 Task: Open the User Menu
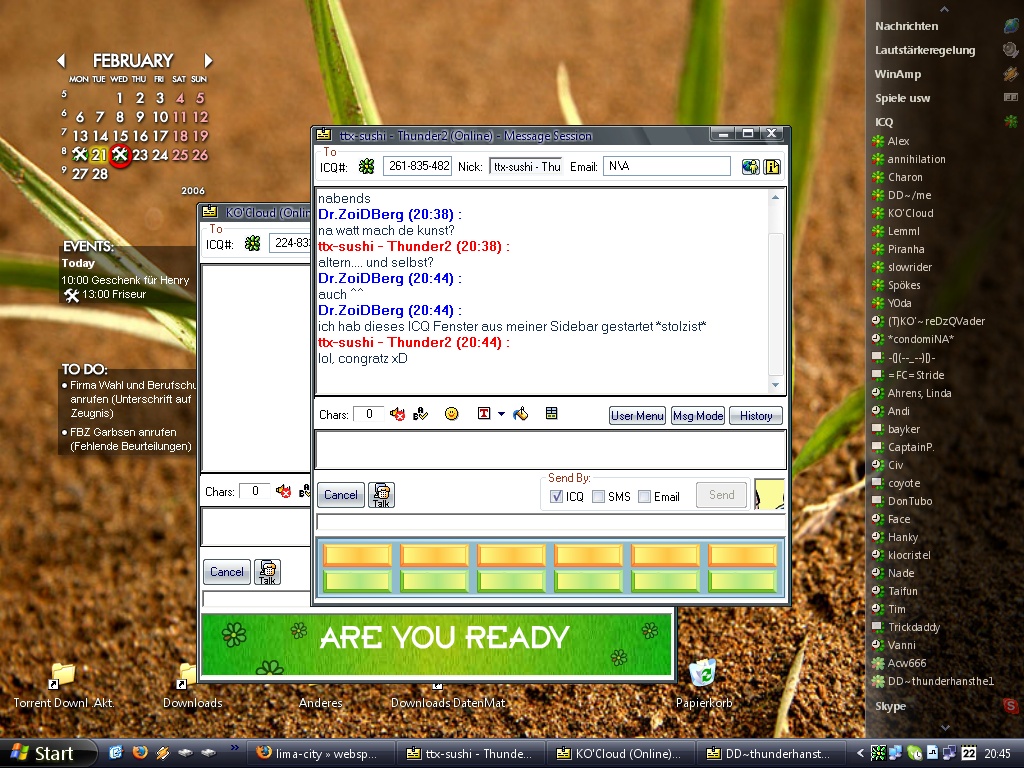coord(637,416)
